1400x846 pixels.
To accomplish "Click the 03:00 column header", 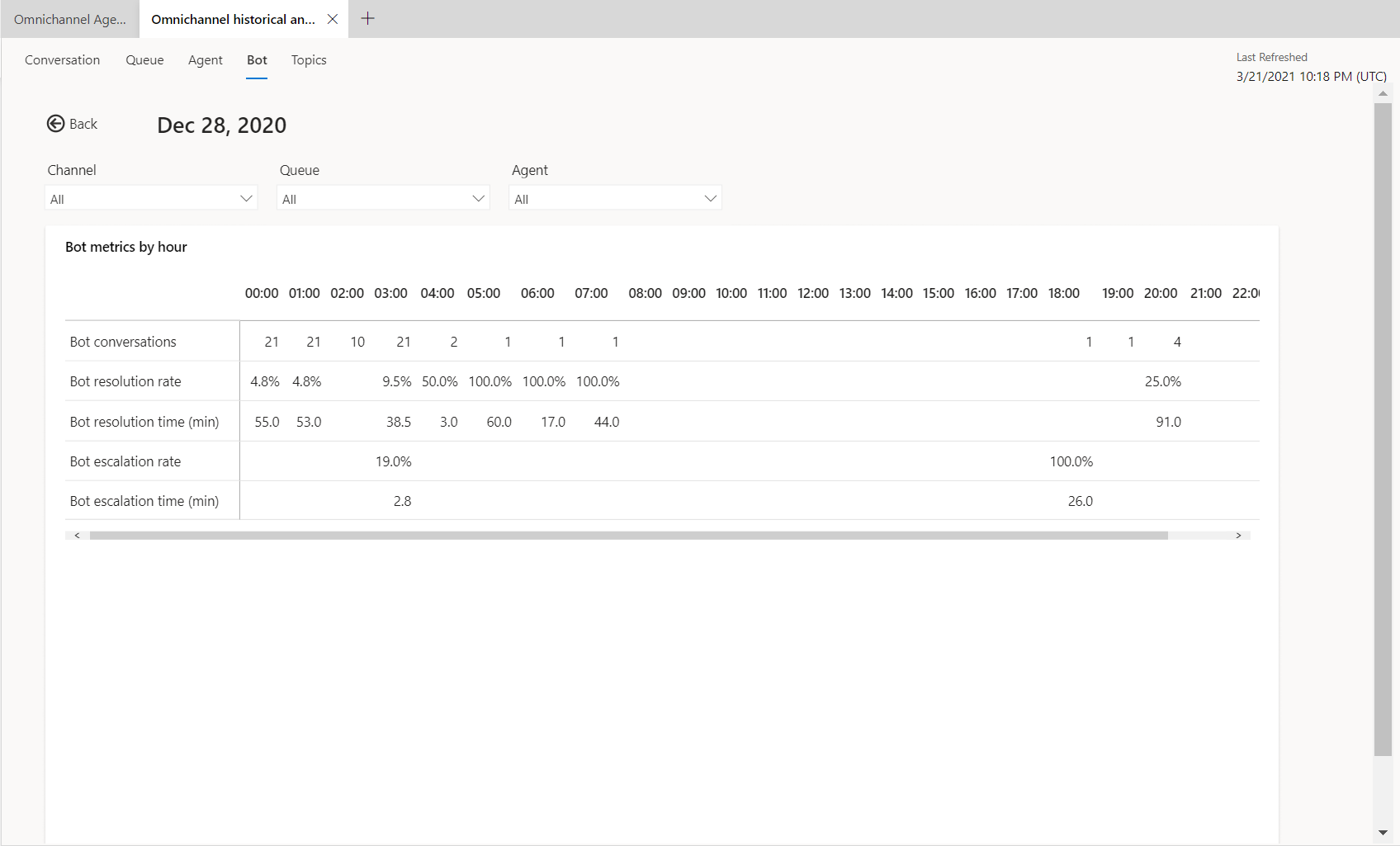I will coord(390,293).
